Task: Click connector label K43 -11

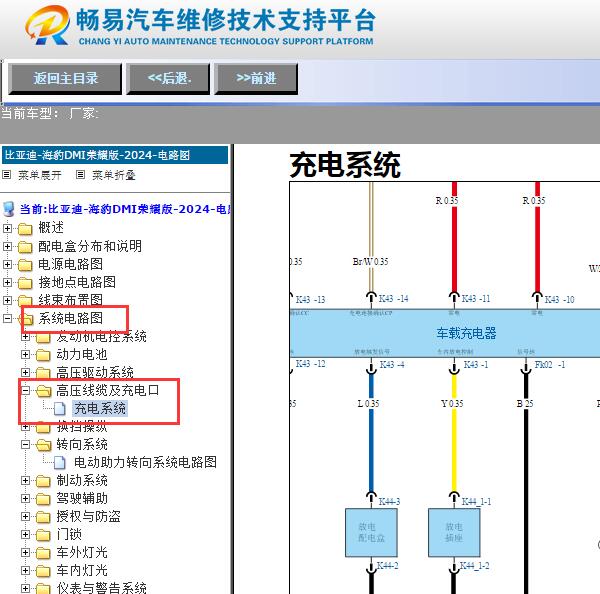Action: (476, 299)
